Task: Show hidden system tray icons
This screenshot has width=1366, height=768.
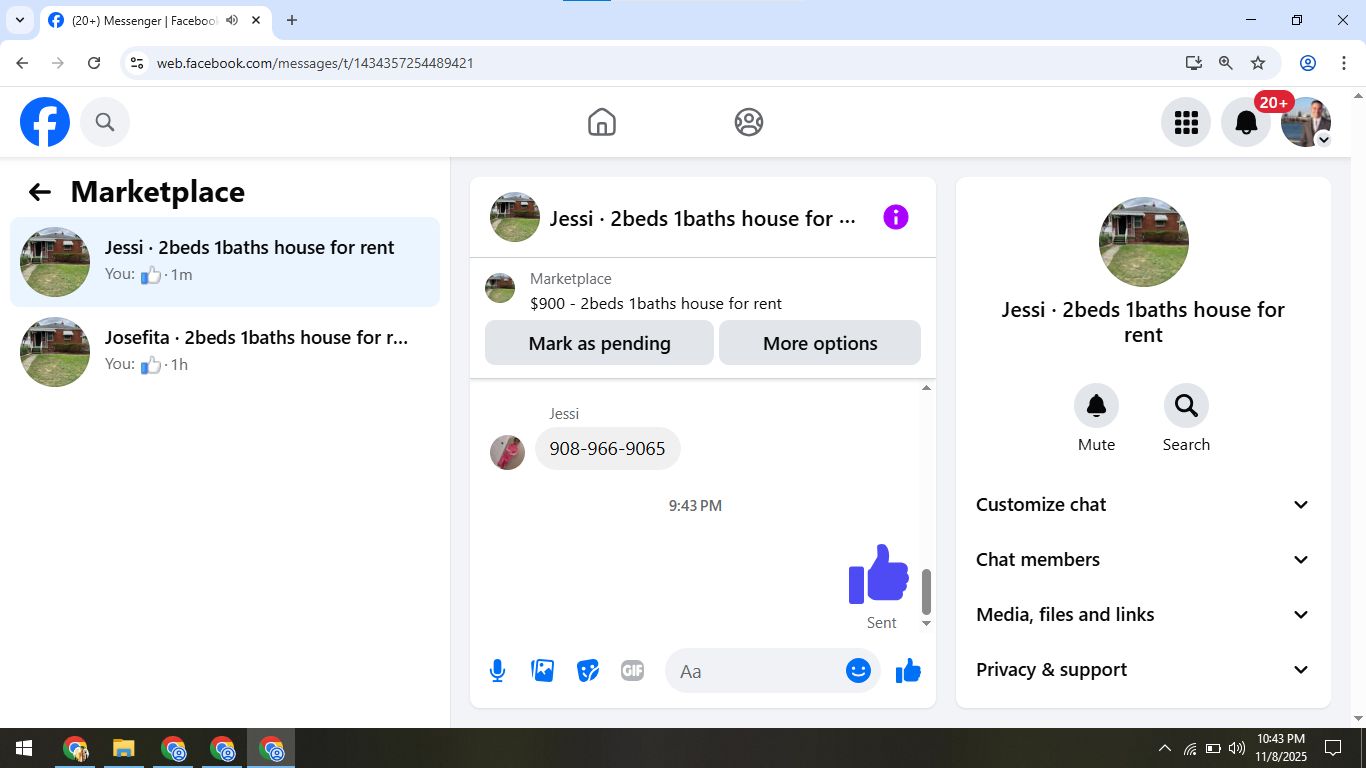Action: 1164,748
